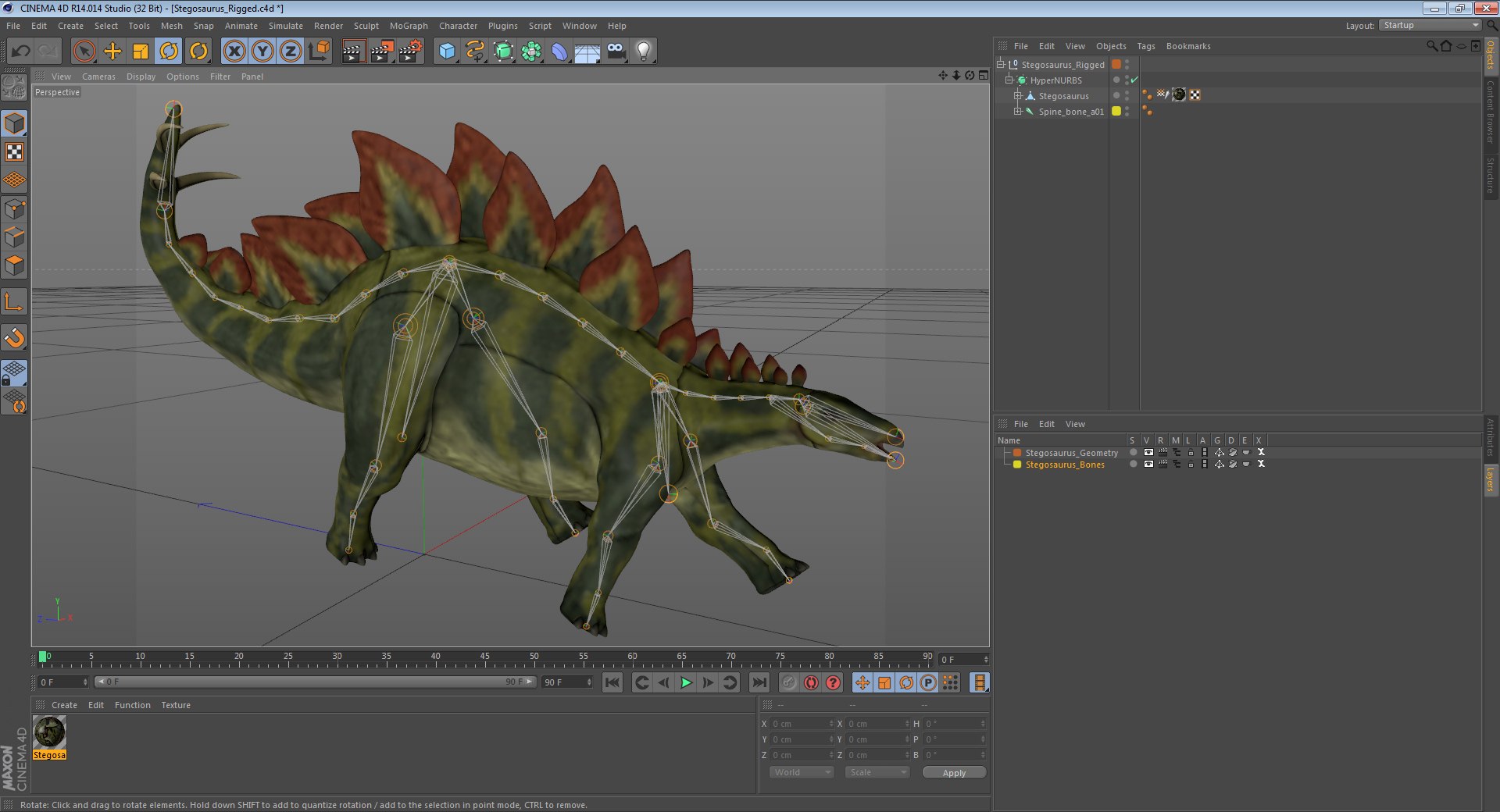Select the Stegosa material thumbnail

49,733
